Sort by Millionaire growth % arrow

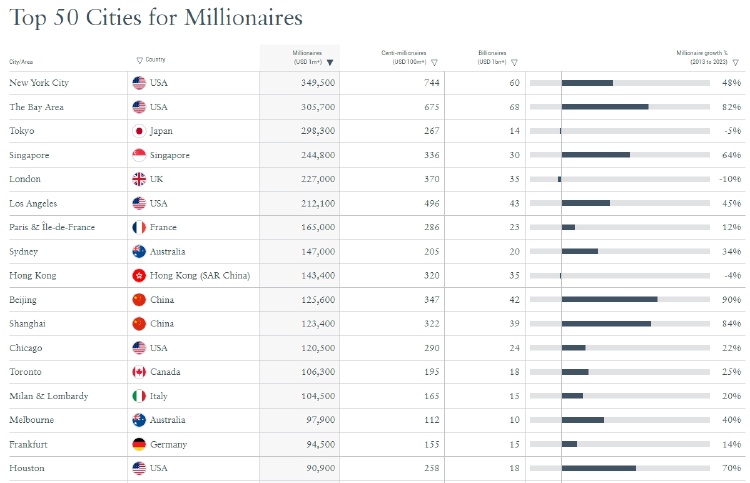[736, 63]
